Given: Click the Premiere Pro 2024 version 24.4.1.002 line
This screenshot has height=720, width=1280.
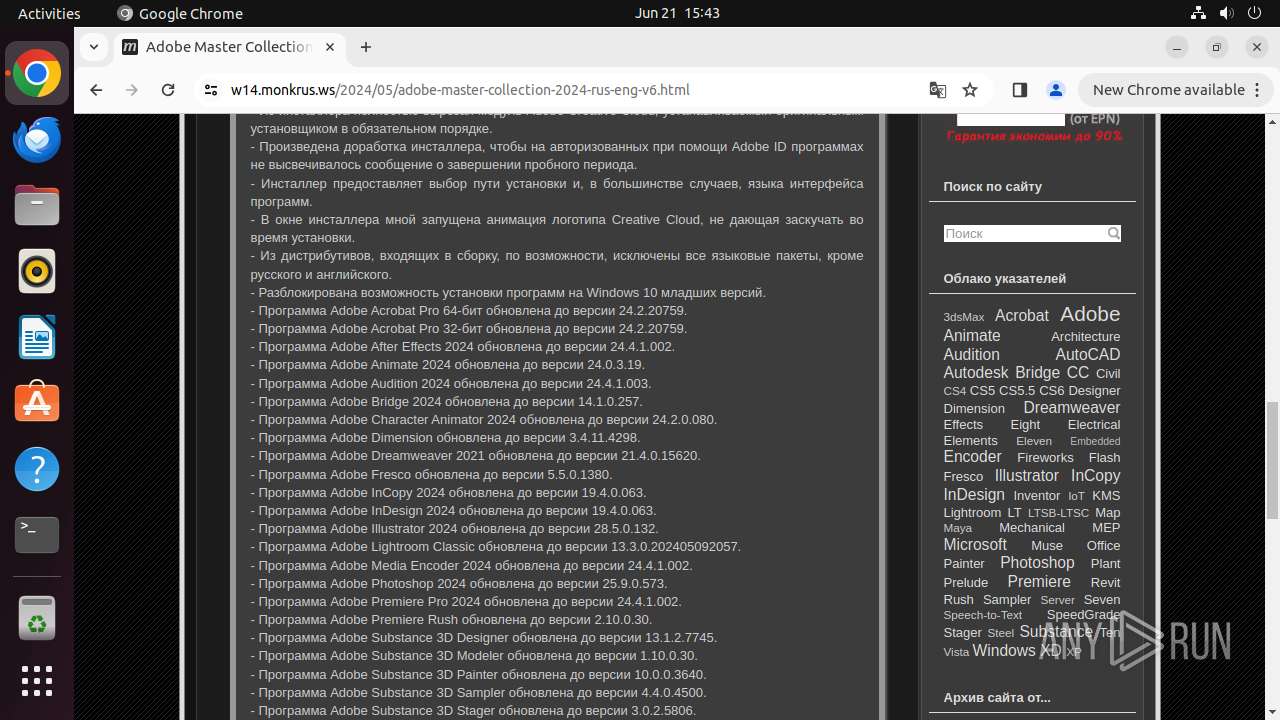Looking at the screenshot, I should [466, 602].
